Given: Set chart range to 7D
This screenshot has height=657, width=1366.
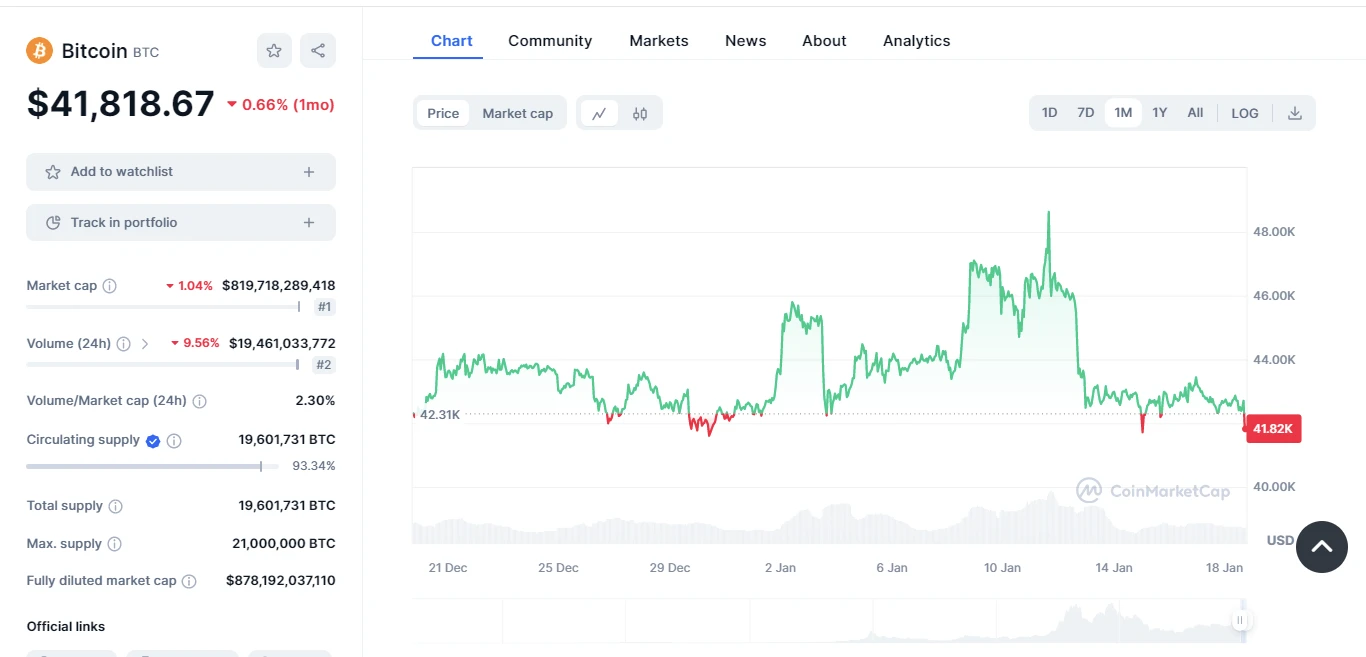Looking at the screenshot, I should (x=1085, y=113).
